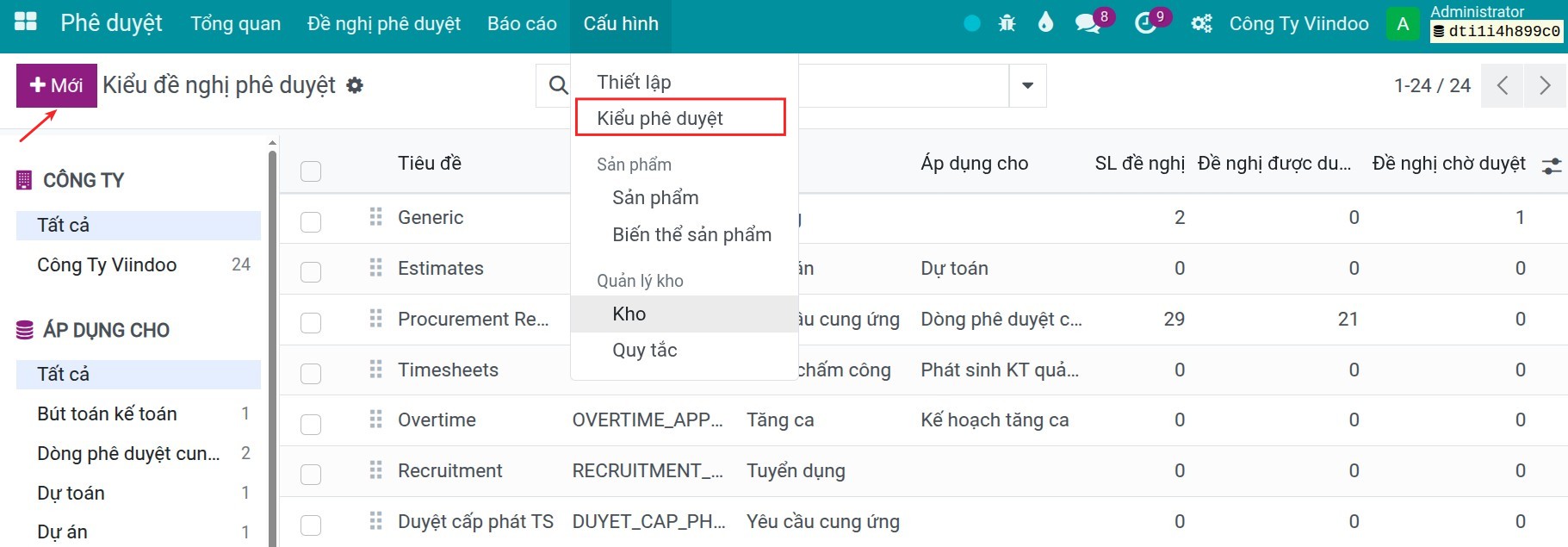Viewport: 1568px width, 547px height.
Task: Click the teal status circle icon
Action: [x=972, y=23]
